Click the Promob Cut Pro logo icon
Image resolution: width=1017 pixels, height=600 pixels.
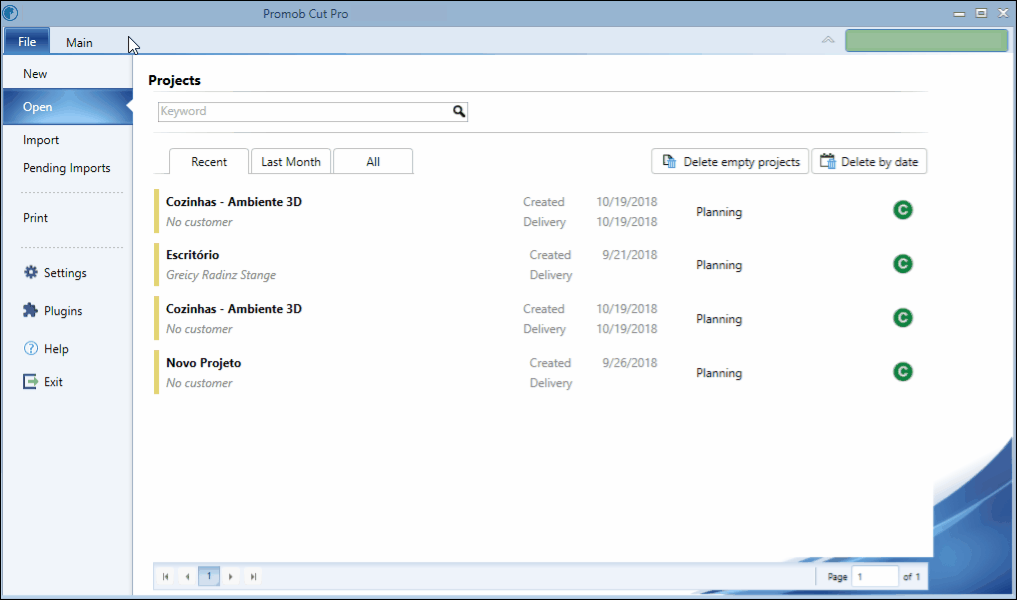pos(10,12)
